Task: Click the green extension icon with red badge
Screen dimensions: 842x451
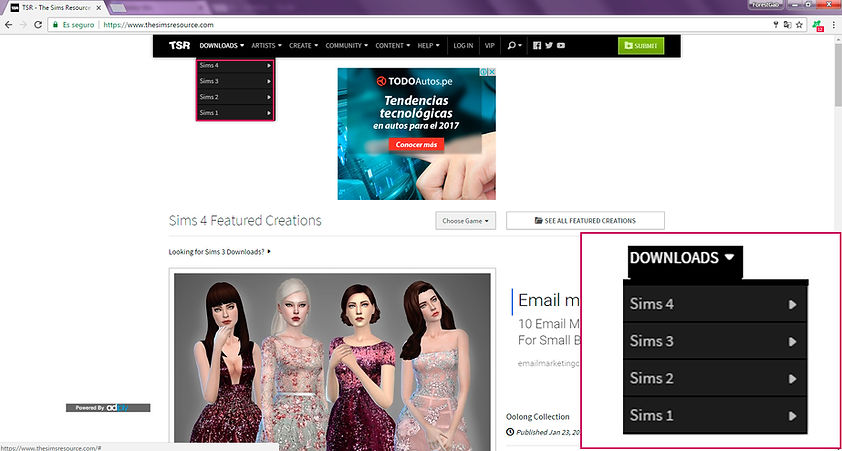Action: (x=817, y=25)
